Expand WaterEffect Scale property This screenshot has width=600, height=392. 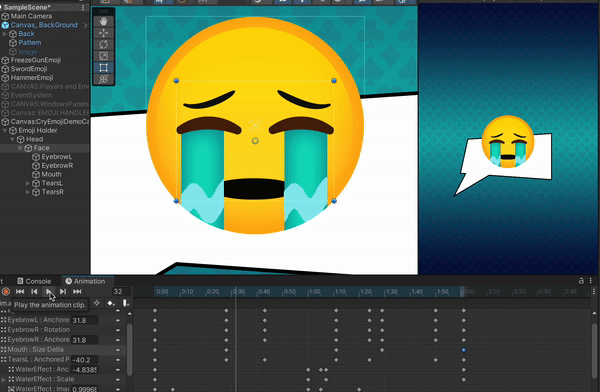(x=3, y=379)
